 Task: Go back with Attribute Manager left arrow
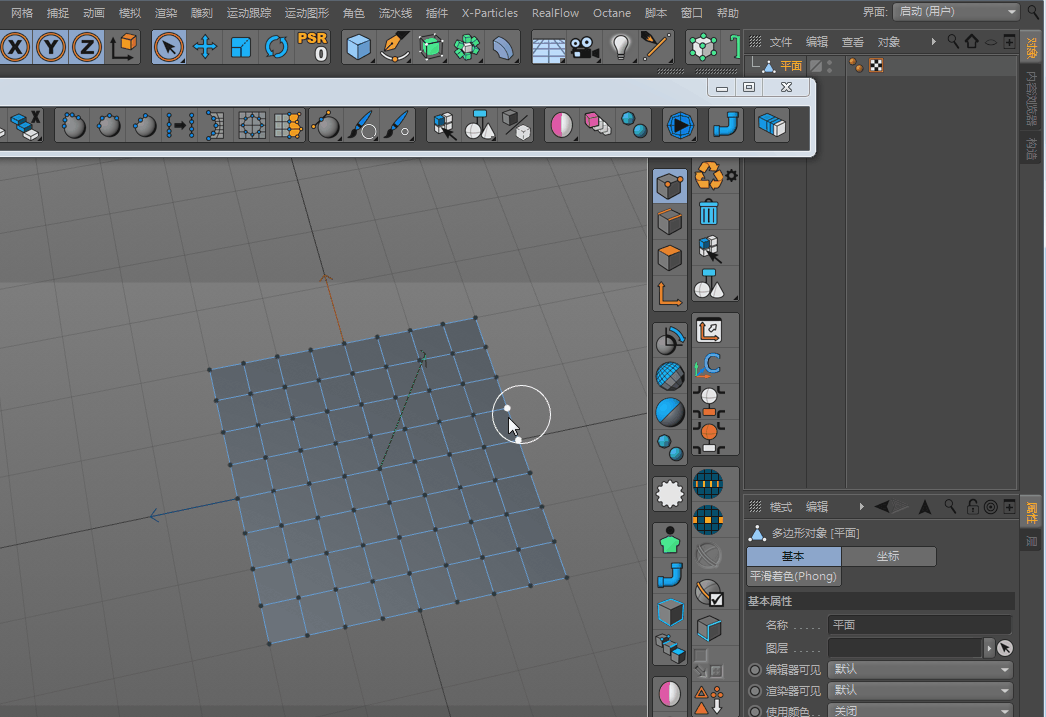[882, 507]
